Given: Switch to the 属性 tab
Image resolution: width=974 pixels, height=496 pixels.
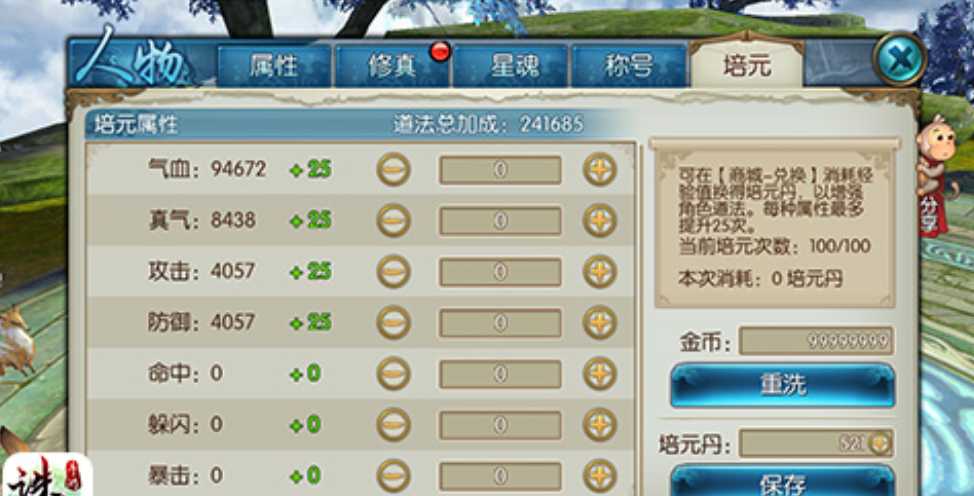Looking at the screenshot, I should pos(274,65).
